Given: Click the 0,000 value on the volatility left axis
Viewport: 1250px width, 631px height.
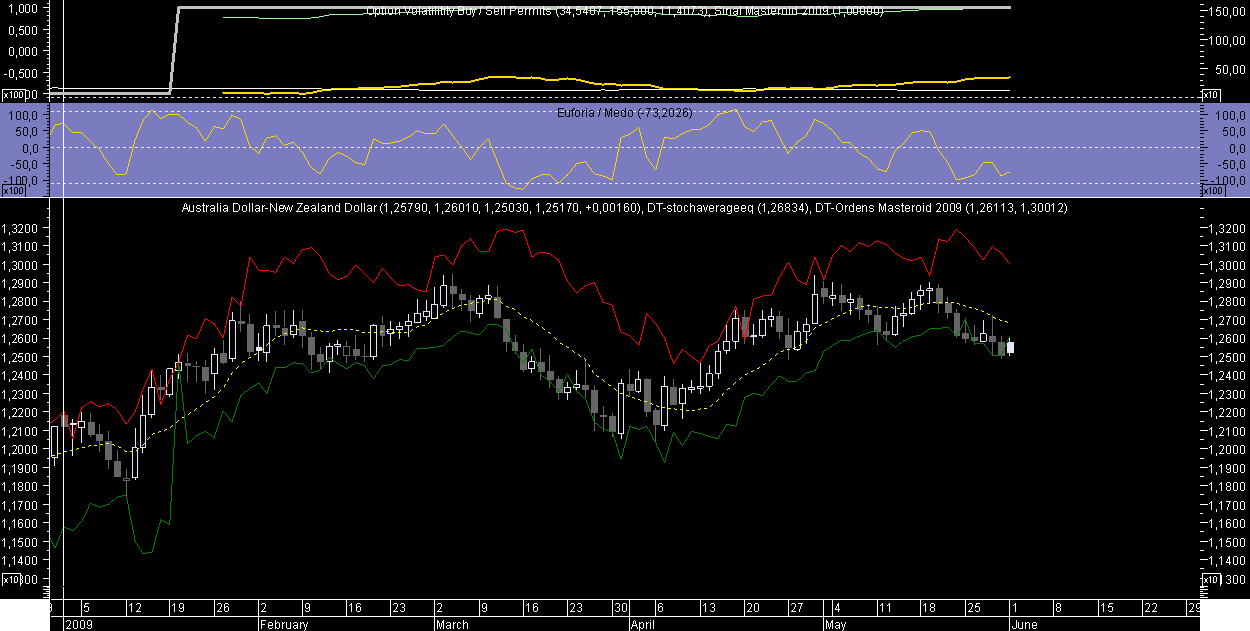Looking at the screenshot, I should pos(21,51).
